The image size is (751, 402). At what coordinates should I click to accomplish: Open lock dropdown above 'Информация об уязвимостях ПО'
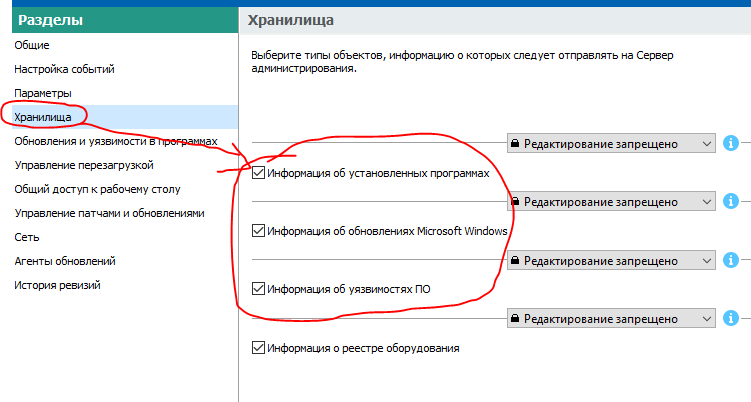point(611,260)
